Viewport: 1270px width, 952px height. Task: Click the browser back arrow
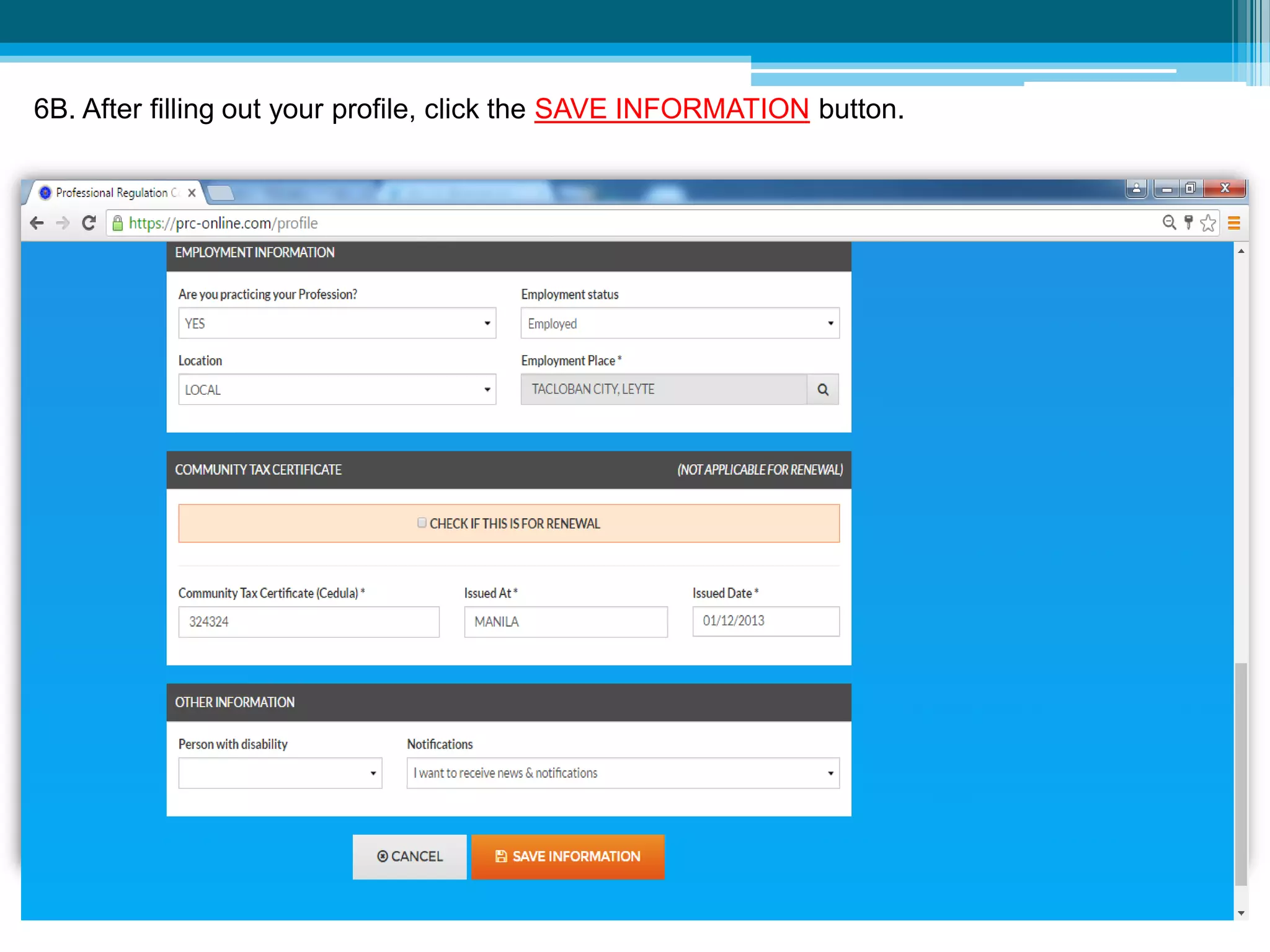point(37,223)
